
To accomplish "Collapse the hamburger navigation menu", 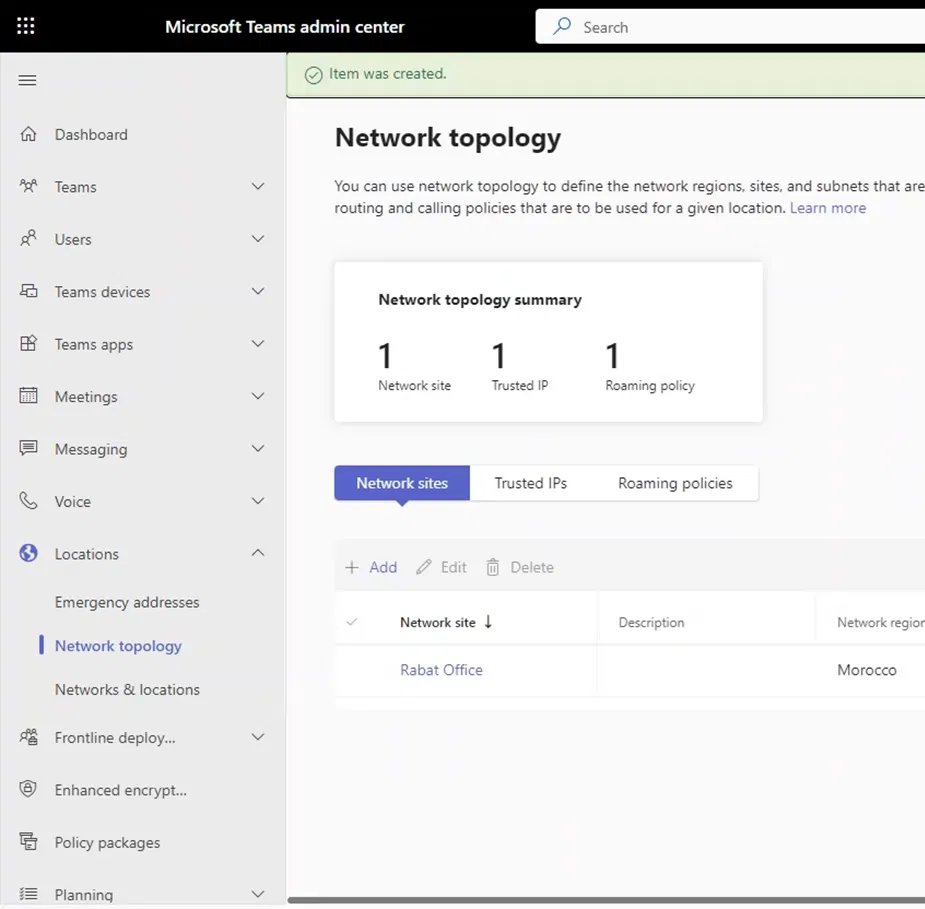I will coord(28,80).
